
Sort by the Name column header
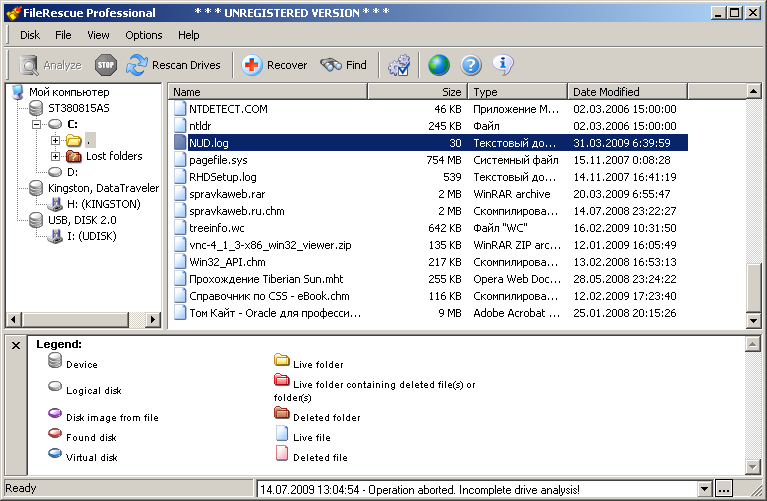pos(268,91)
